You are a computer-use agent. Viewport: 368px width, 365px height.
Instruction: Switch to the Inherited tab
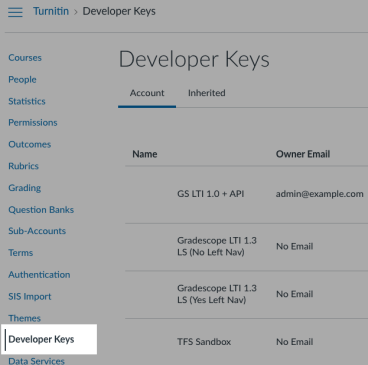207,93
